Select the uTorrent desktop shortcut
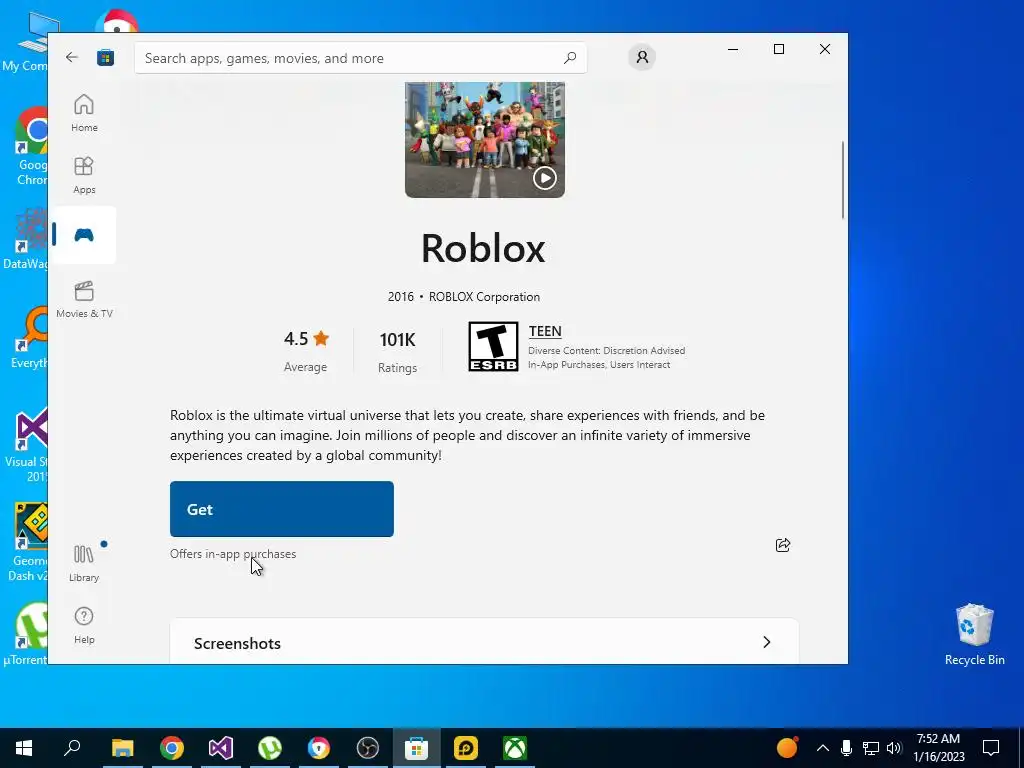Image resolution: width=1024 pixels, height=768 pixels. pos(26,633)
